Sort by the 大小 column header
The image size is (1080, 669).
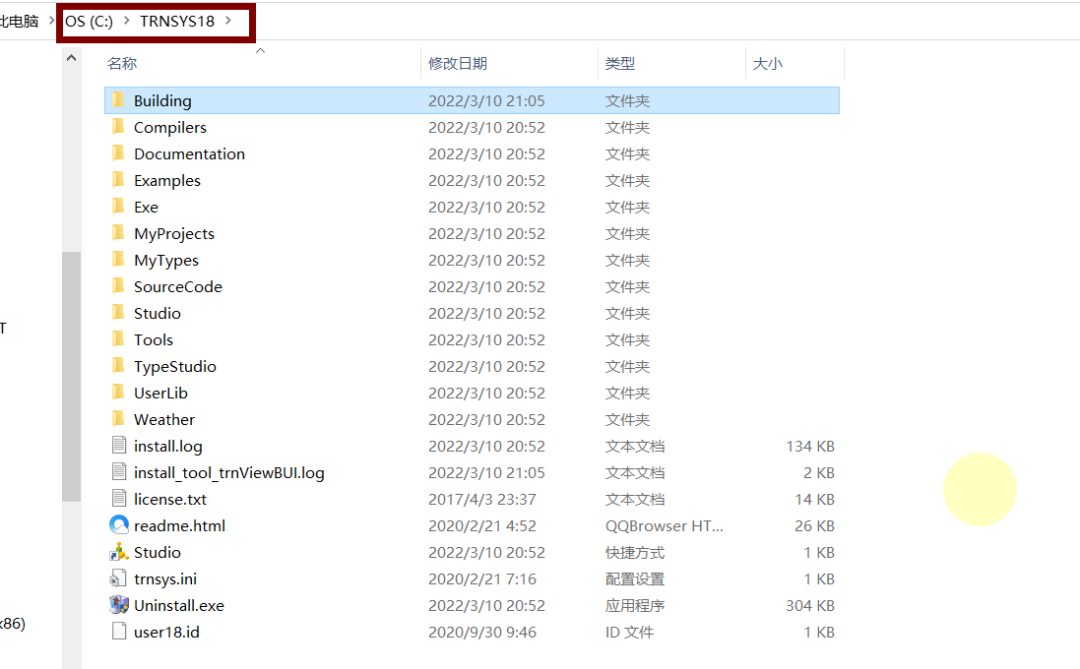tap(767, 63)
